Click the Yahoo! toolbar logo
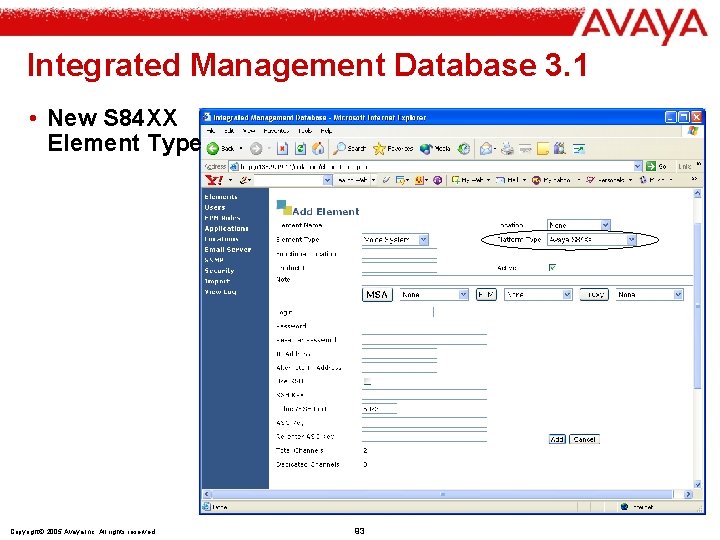 click(214, 180)
